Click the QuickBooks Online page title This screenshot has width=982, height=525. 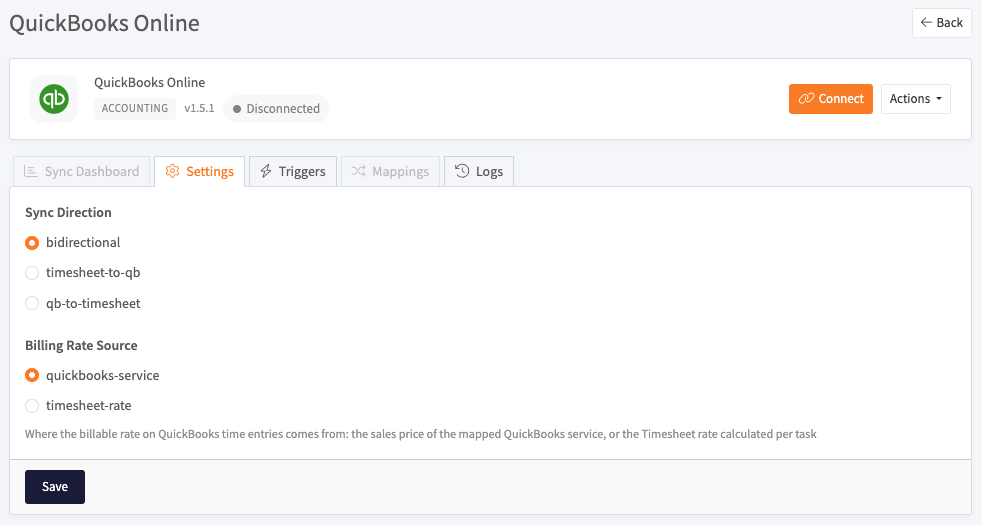[105, 23]
